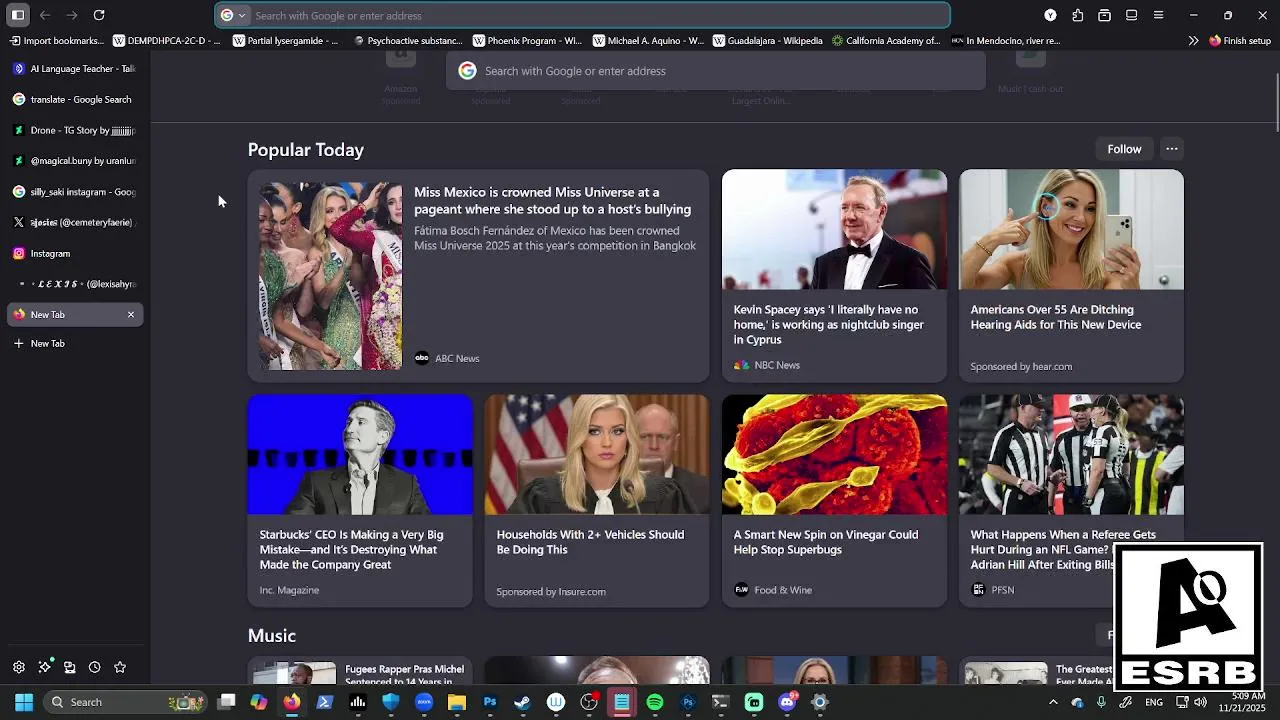Image resolution: width=1280 pixels, height=720 pixels.
Task: Open the volume speaker tray icon
Action: pos(1200,702)
